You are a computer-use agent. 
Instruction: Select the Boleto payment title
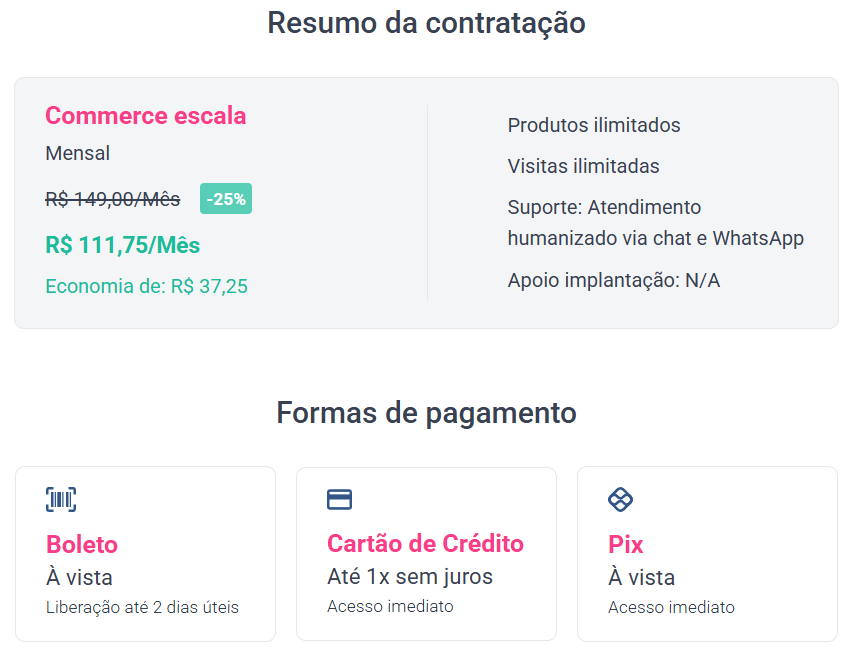(82, 545)
